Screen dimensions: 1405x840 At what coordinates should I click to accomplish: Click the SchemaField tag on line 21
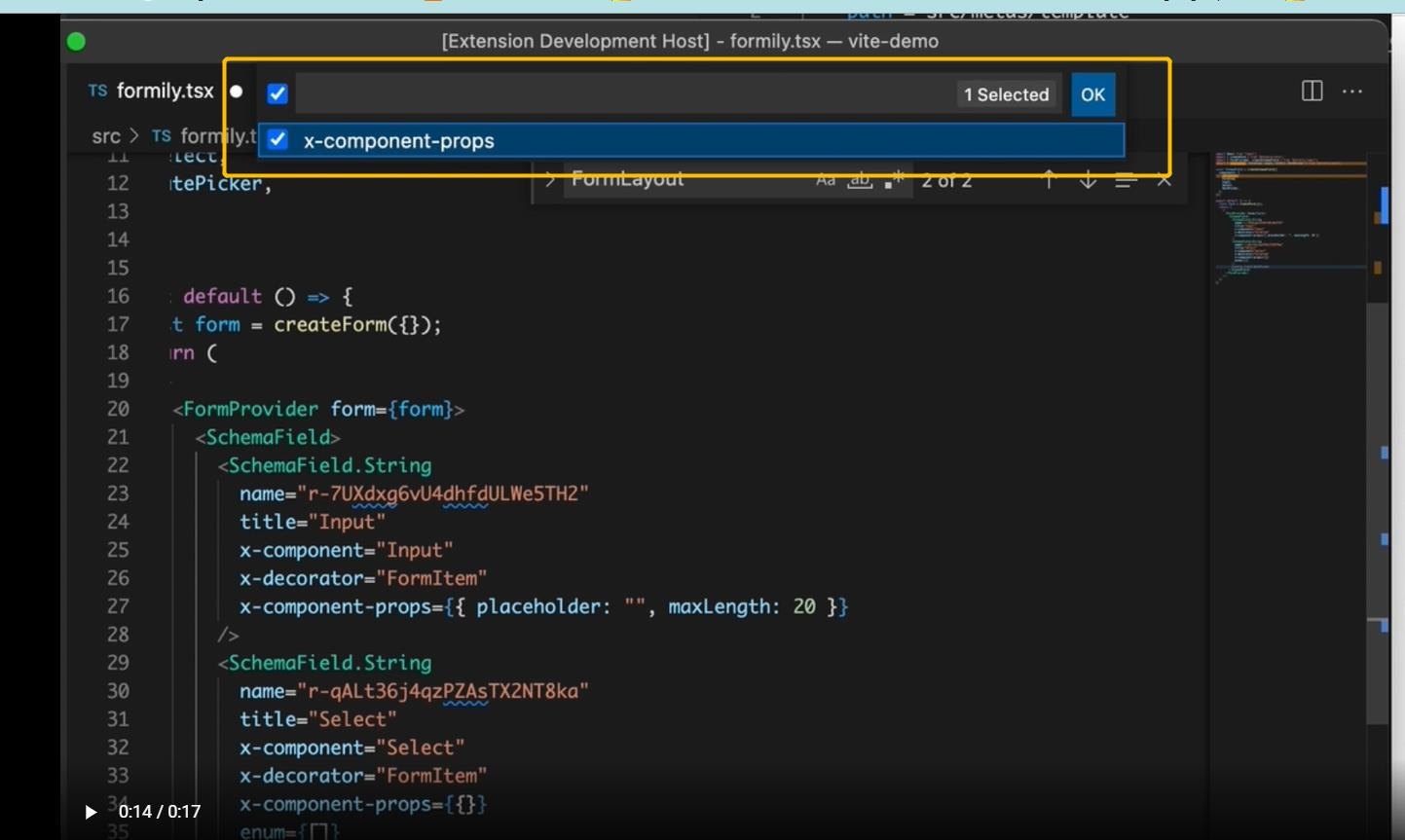click(x=268, y=437)
